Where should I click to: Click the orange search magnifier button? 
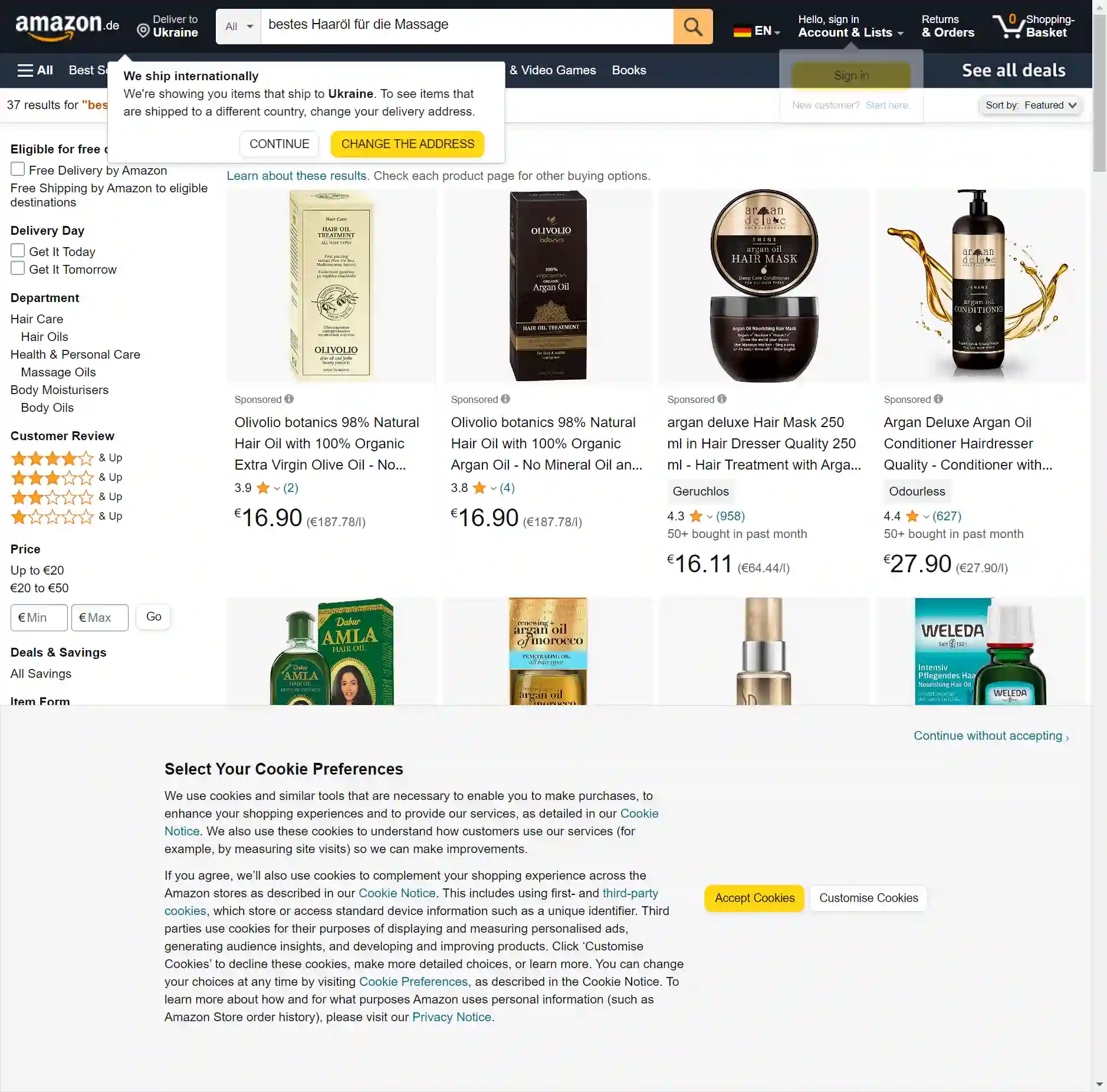tap(692, 27)
